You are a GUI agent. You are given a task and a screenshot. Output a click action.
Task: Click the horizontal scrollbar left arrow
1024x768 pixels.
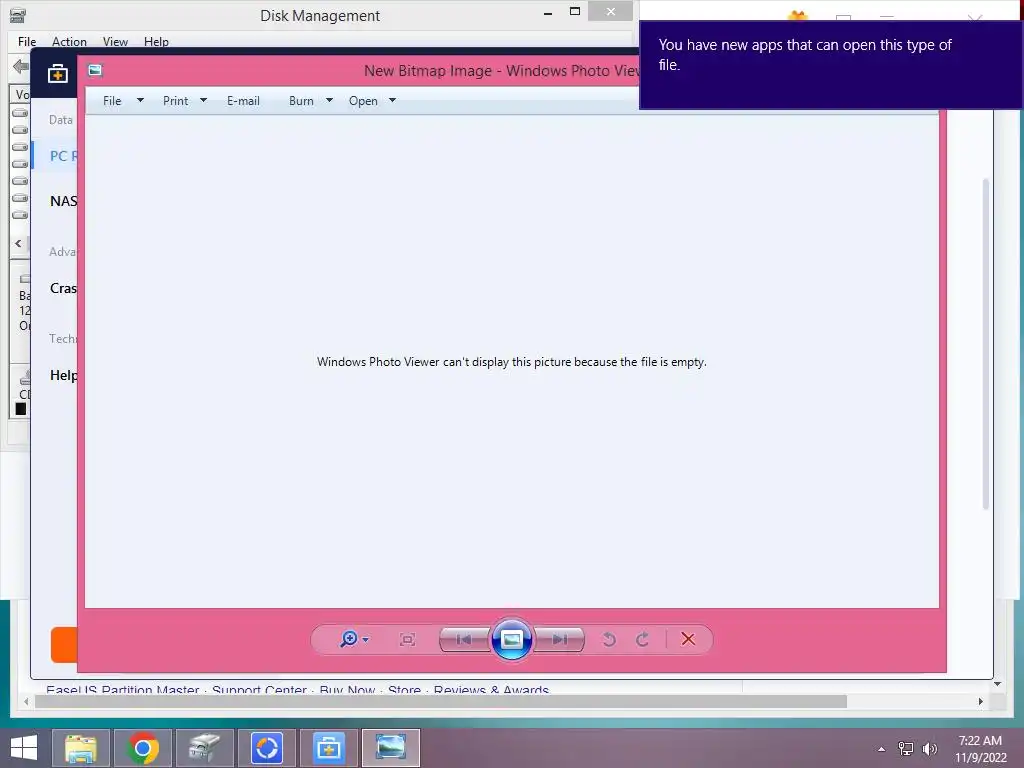pos(25,701)
